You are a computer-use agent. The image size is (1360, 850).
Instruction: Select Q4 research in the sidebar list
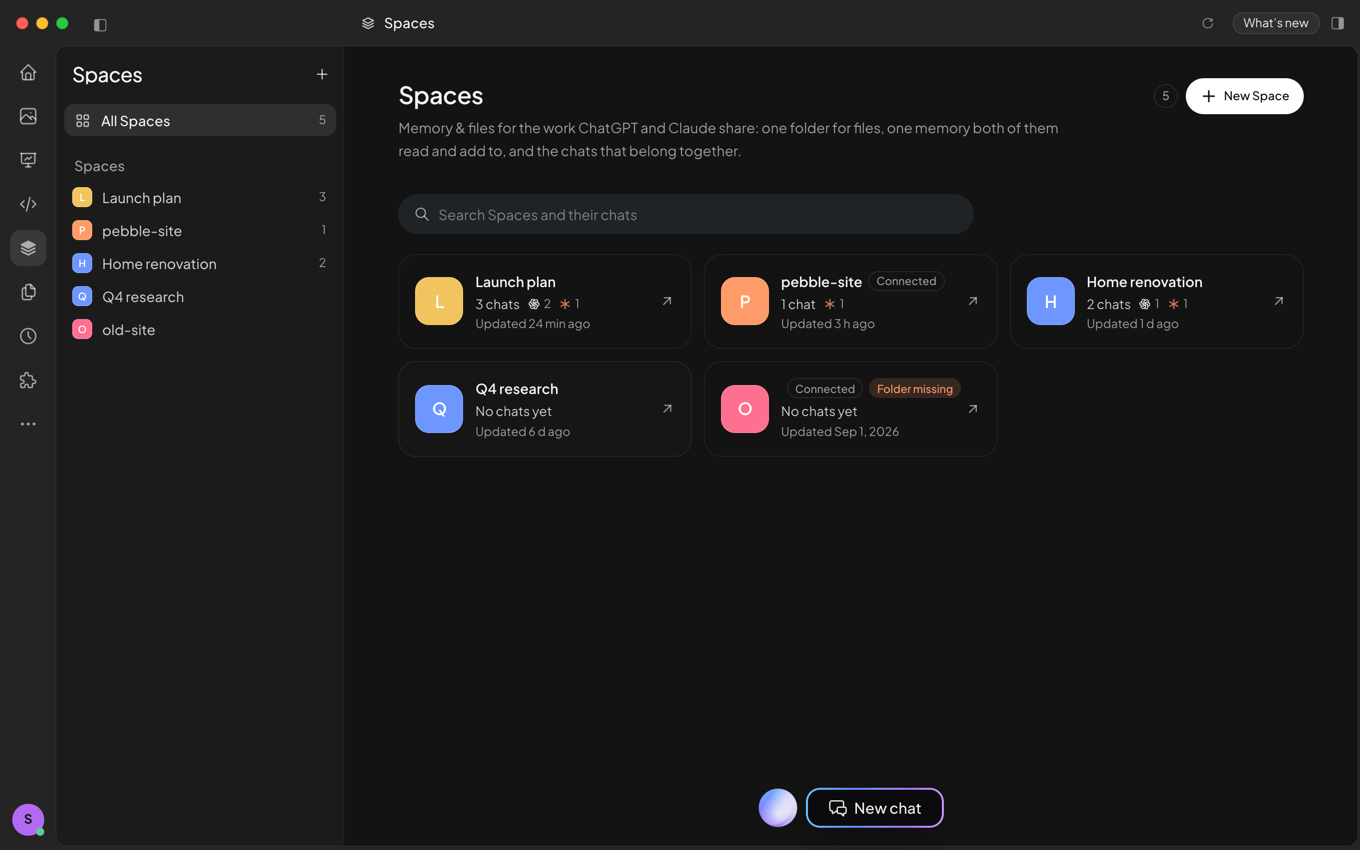(200, 297)
